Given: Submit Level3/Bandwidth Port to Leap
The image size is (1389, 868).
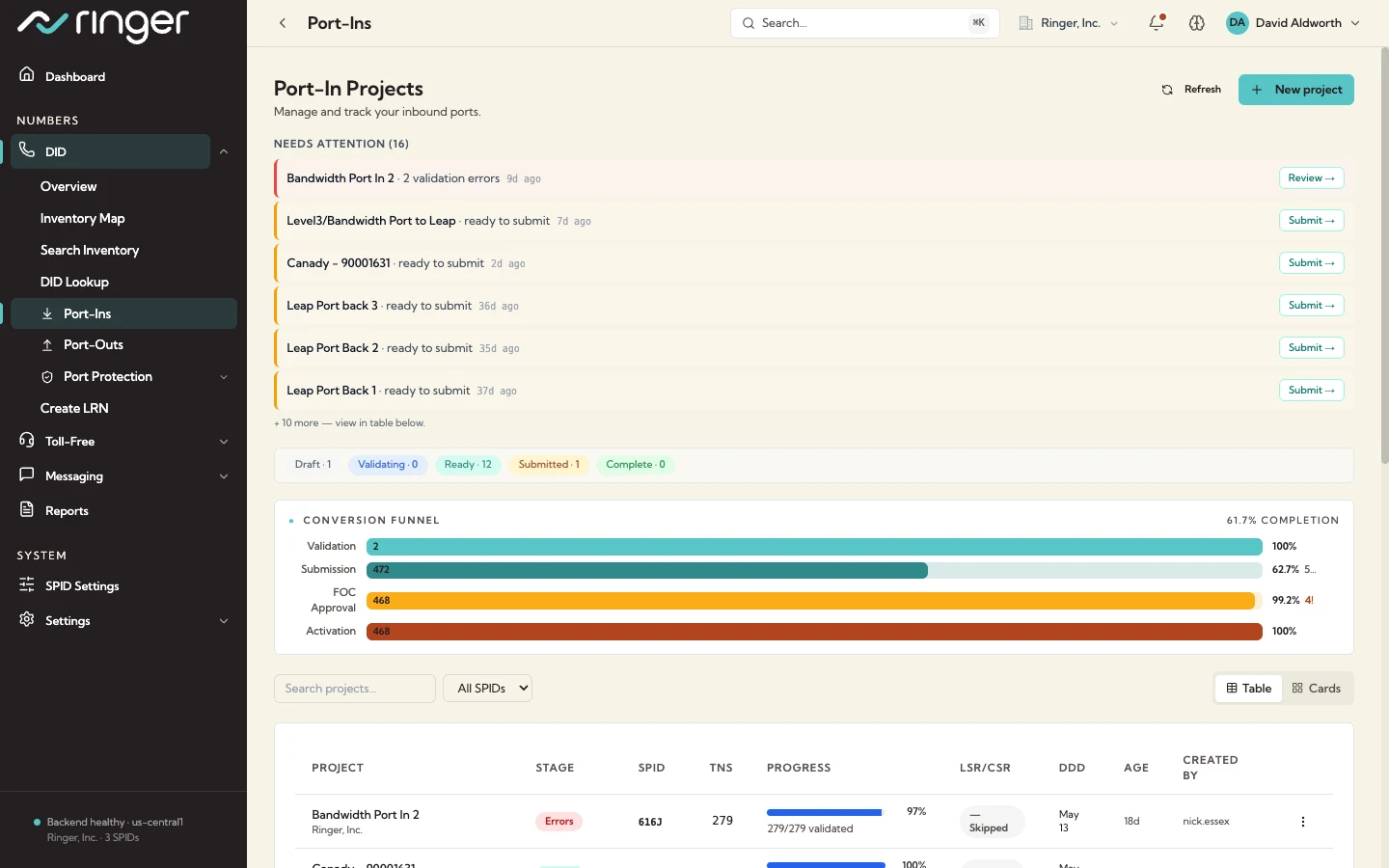Looking at the screenshot, I should [1311, 221].
